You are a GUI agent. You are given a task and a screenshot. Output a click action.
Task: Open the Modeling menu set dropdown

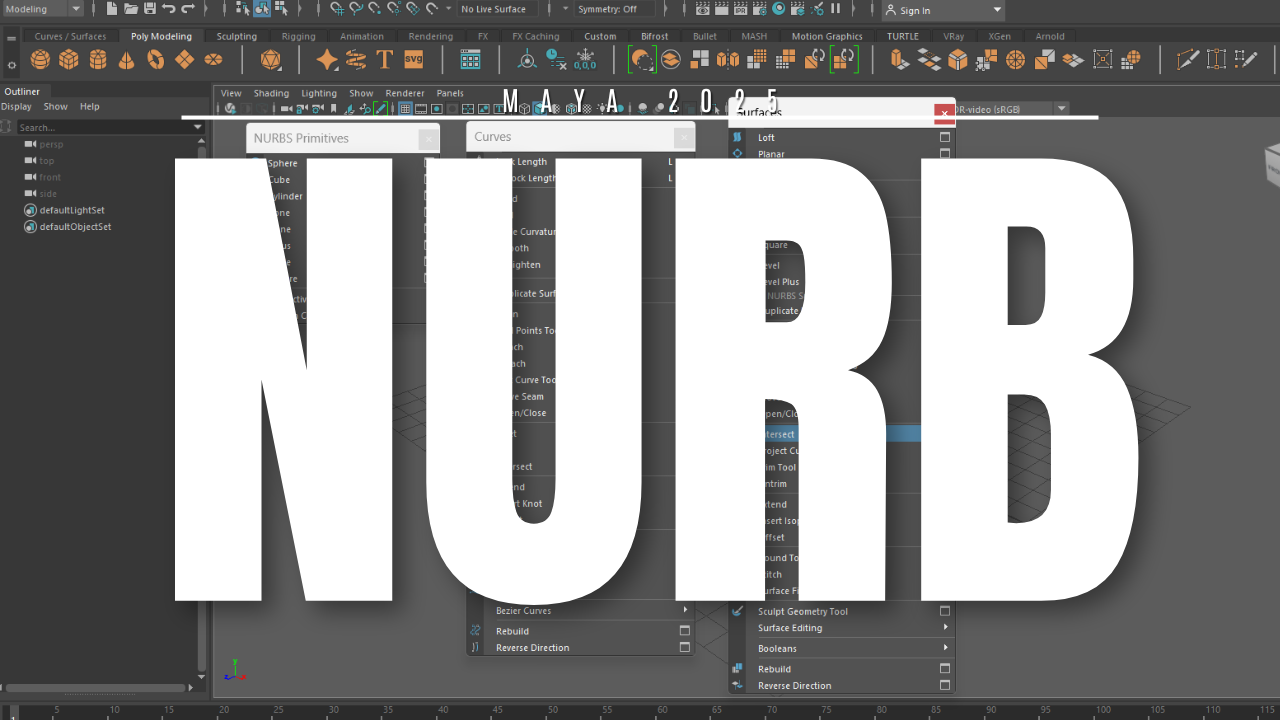43,9
